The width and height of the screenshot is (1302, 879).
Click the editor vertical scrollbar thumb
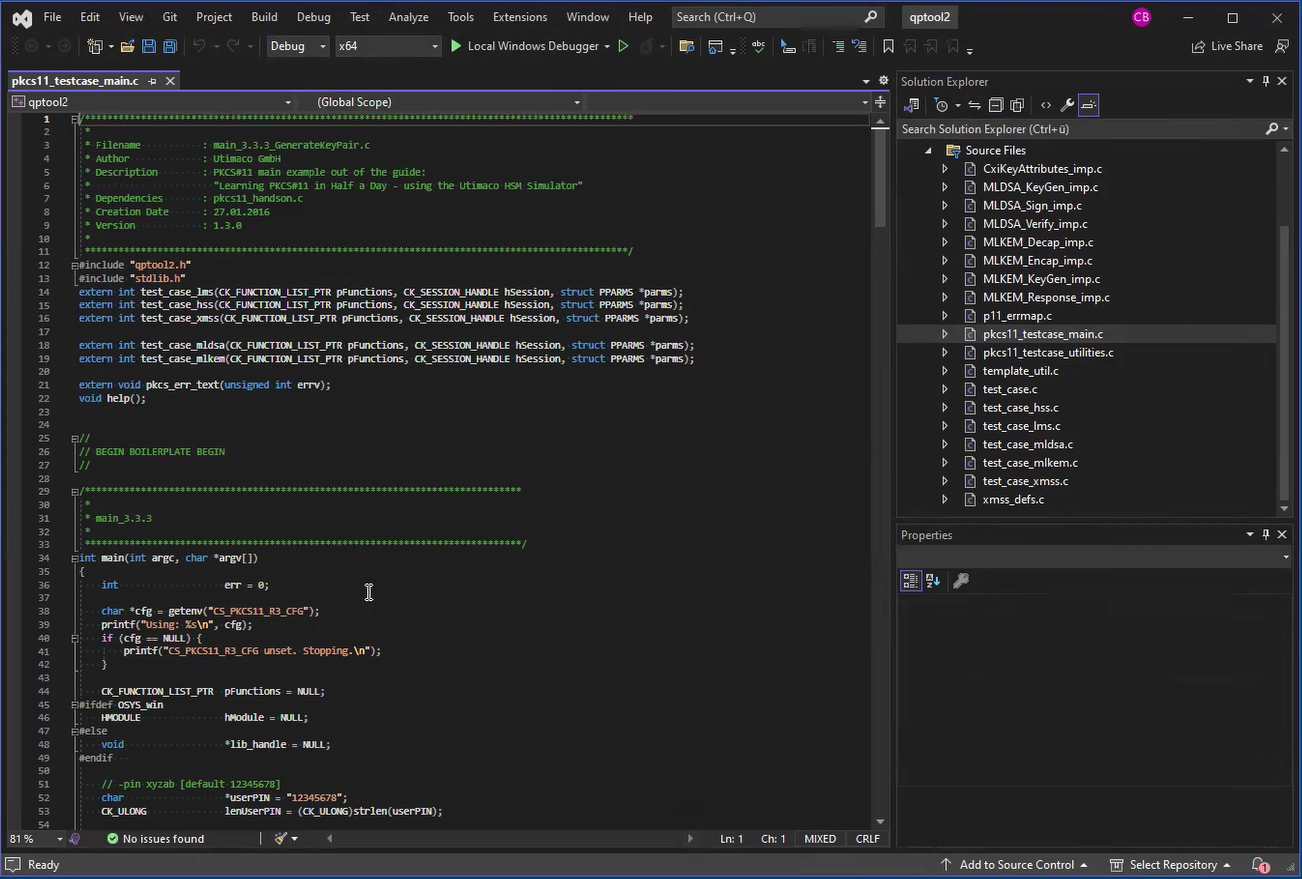click(880, 178)
